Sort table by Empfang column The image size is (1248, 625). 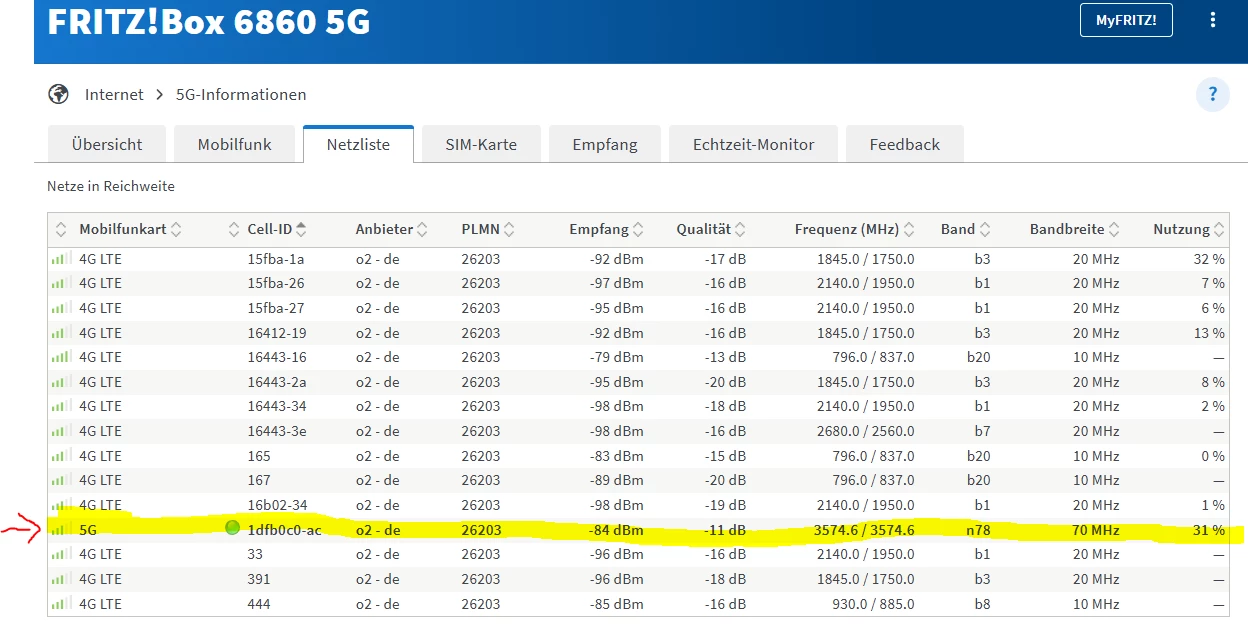tap(607, 229)
